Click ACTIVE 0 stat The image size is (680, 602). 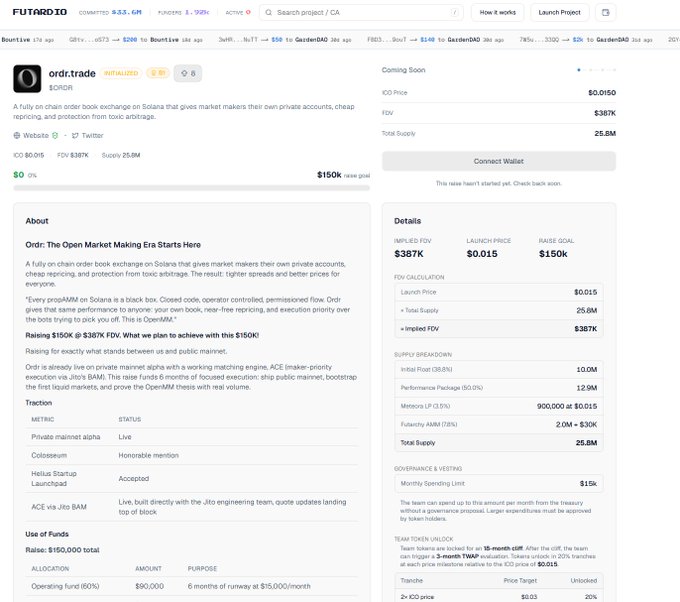pos(238,12)
